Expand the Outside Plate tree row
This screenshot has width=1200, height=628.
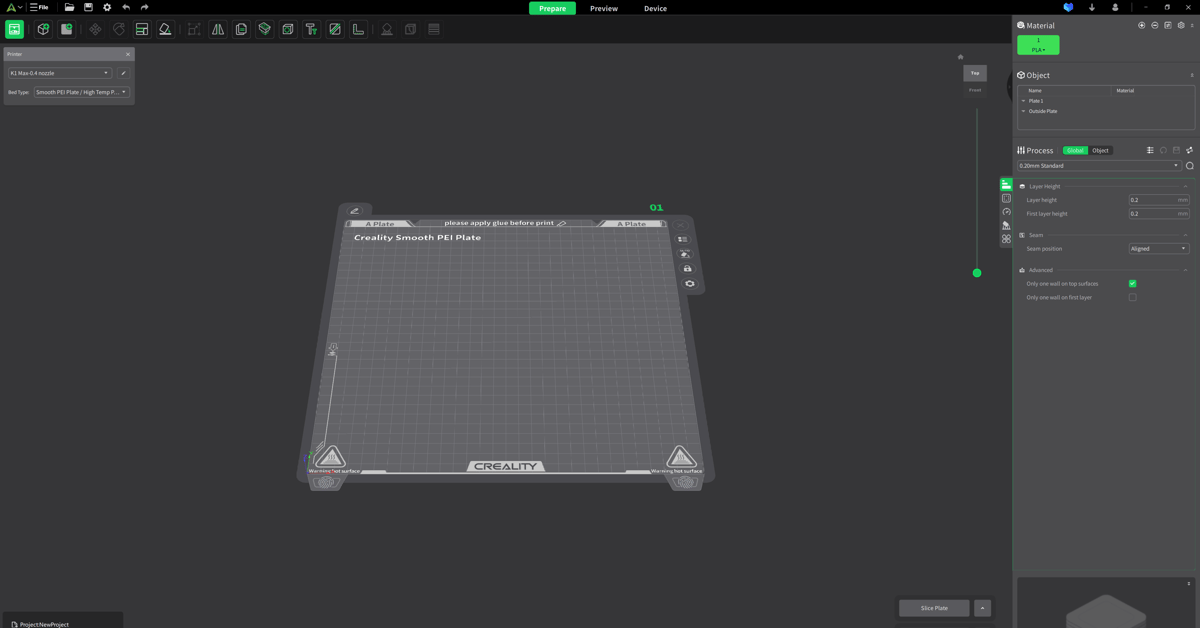tap(1023, 111)
